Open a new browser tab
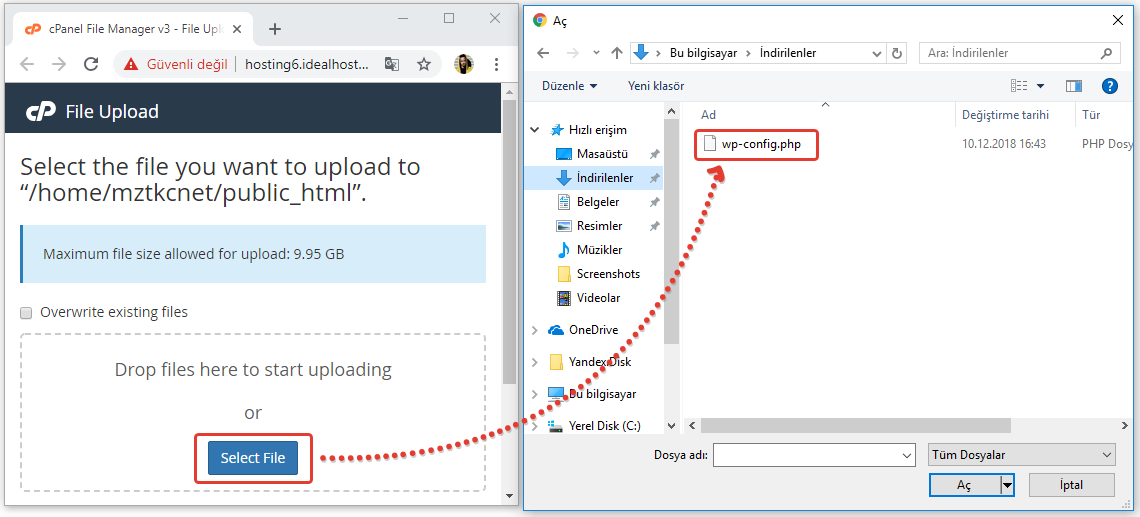This screenshot has width=1140, height=517. point(275,29)
